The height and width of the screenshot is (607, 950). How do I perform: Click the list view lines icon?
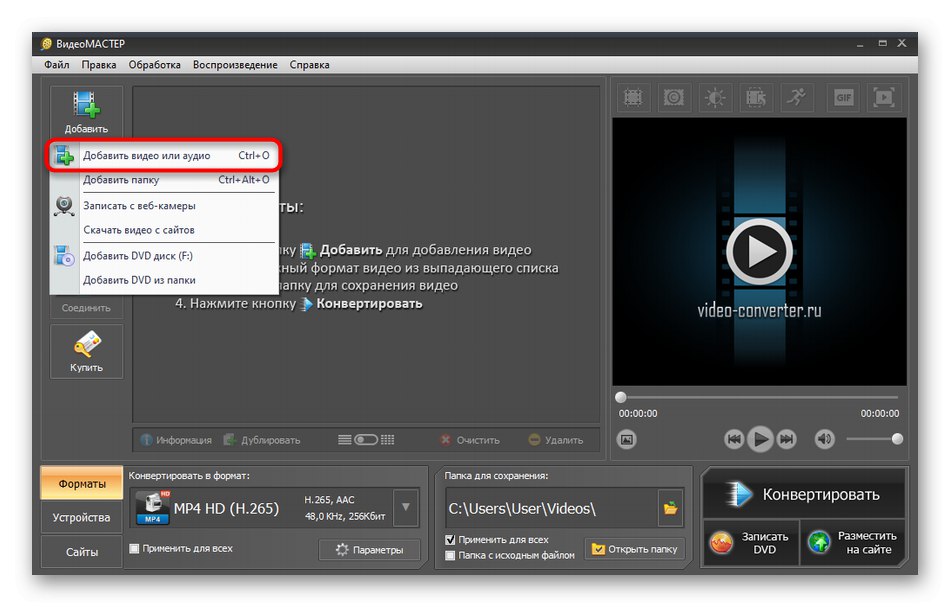344,440
